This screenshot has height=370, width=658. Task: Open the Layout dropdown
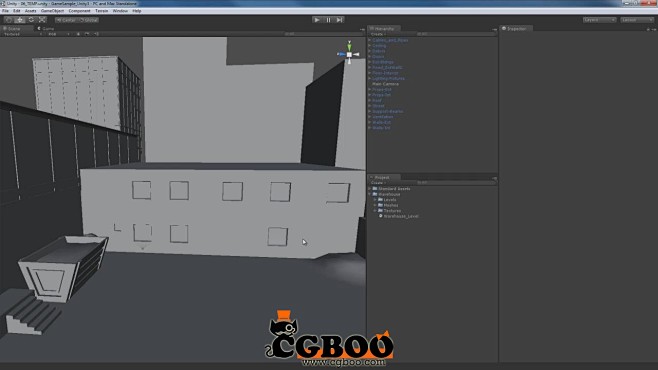pos(637,20)
